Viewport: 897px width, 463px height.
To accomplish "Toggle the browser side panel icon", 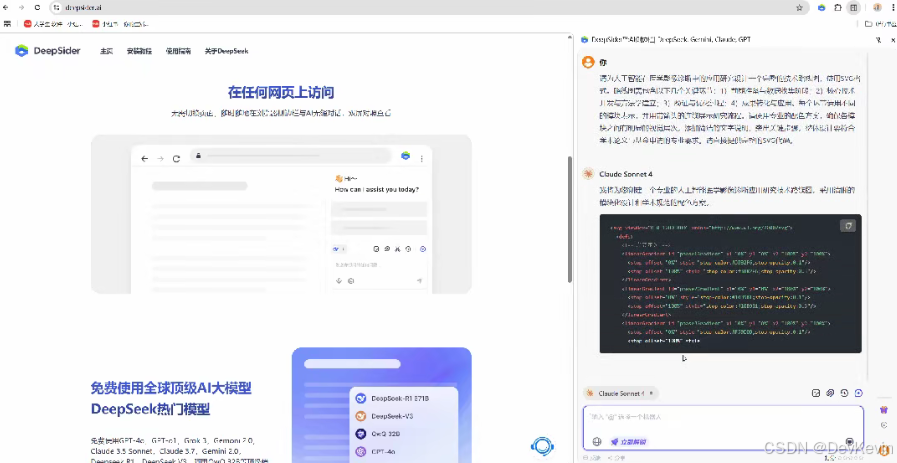I will click(854, 7).
